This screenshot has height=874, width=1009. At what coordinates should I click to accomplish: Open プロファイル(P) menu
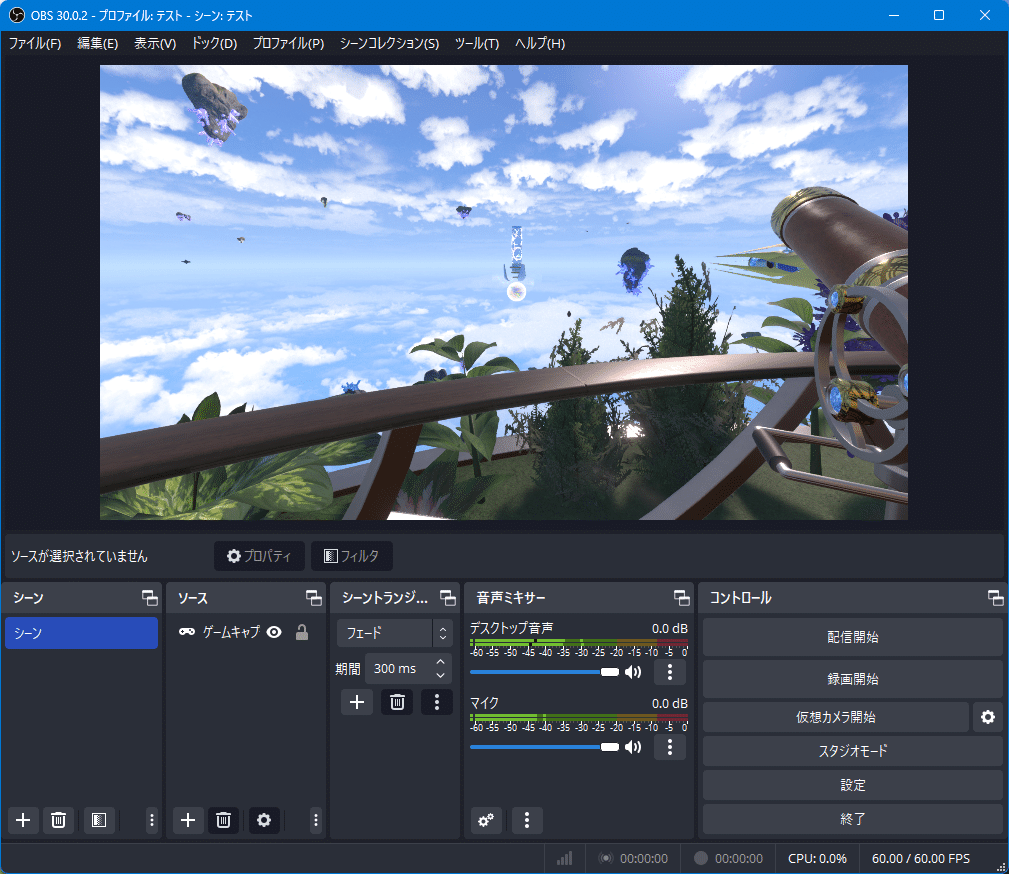[x=288, y=43]
